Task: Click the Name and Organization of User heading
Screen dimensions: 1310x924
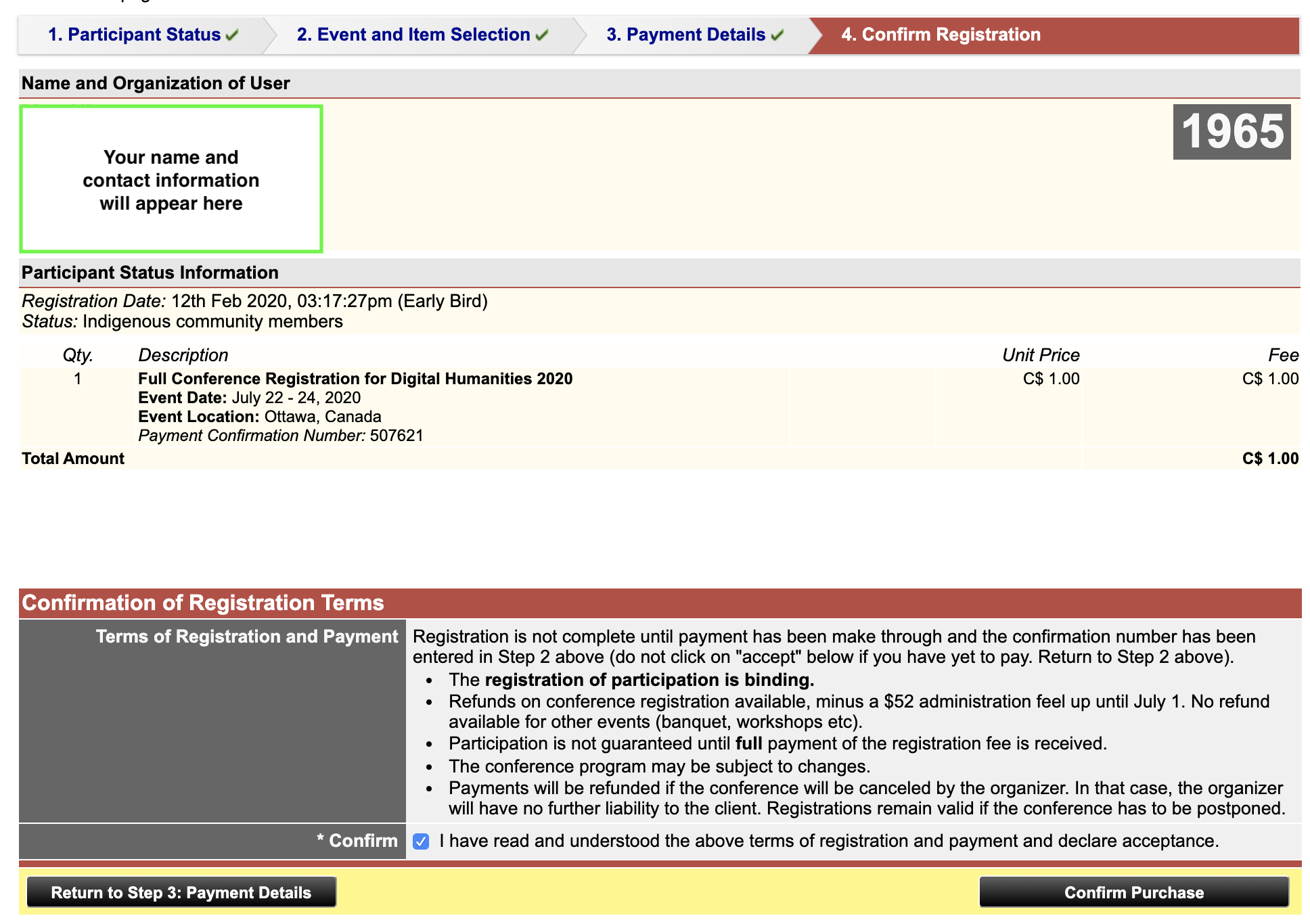Action: [x=156, y=83]
